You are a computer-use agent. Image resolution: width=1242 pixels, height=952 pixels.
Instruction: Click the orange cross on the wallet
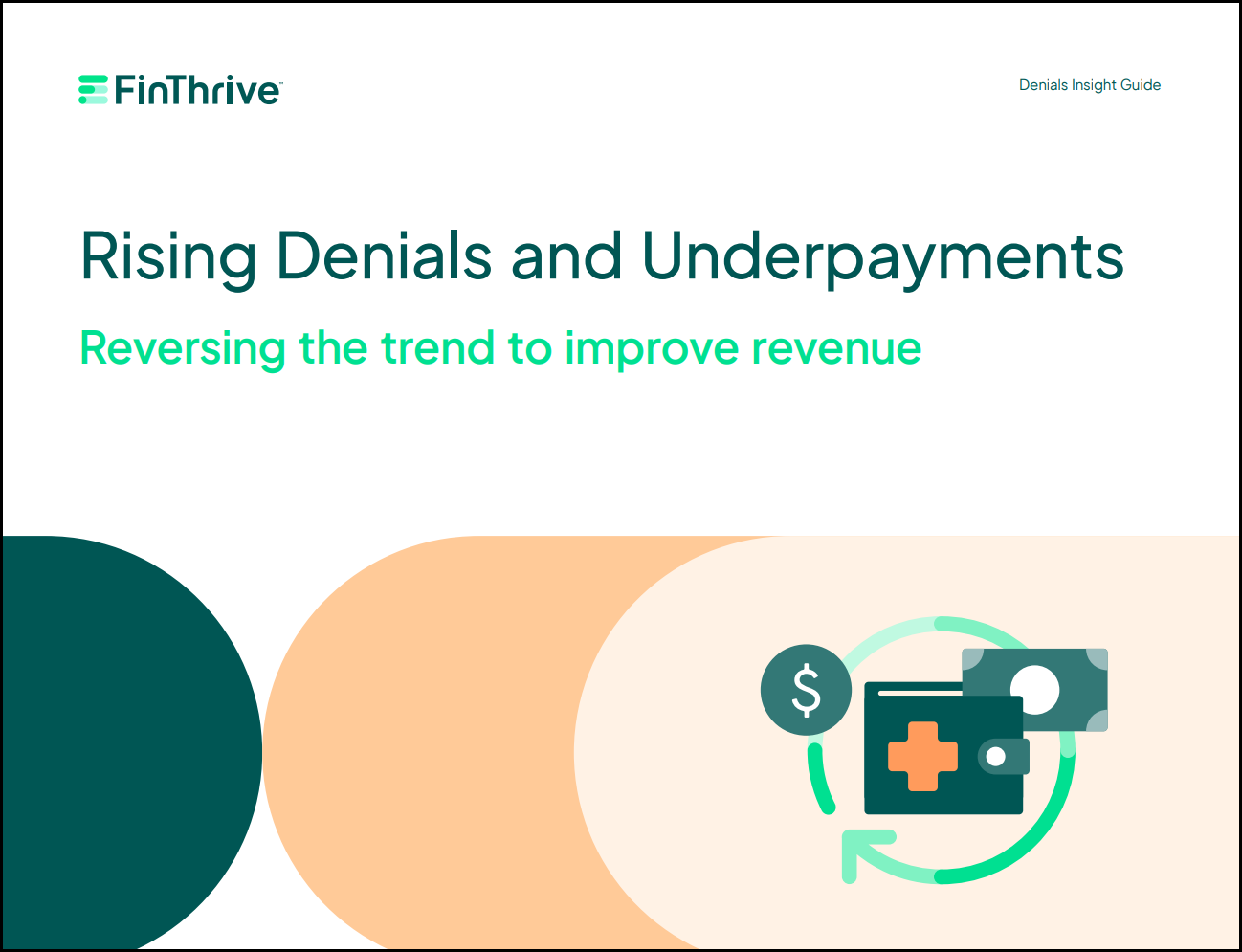coord(923,756)
